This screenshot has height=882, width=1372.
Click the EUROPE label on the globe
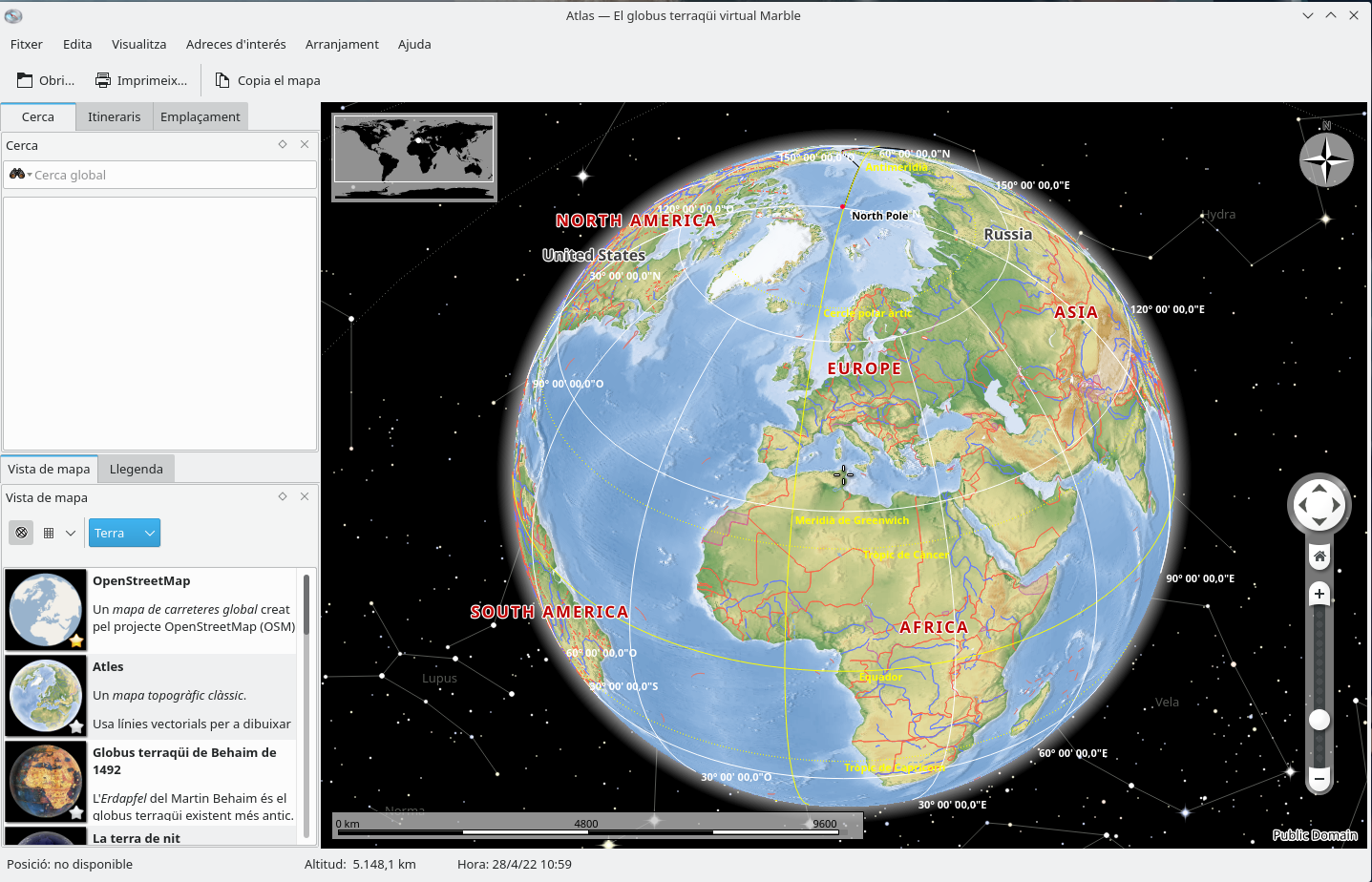(x=864, y=368)
